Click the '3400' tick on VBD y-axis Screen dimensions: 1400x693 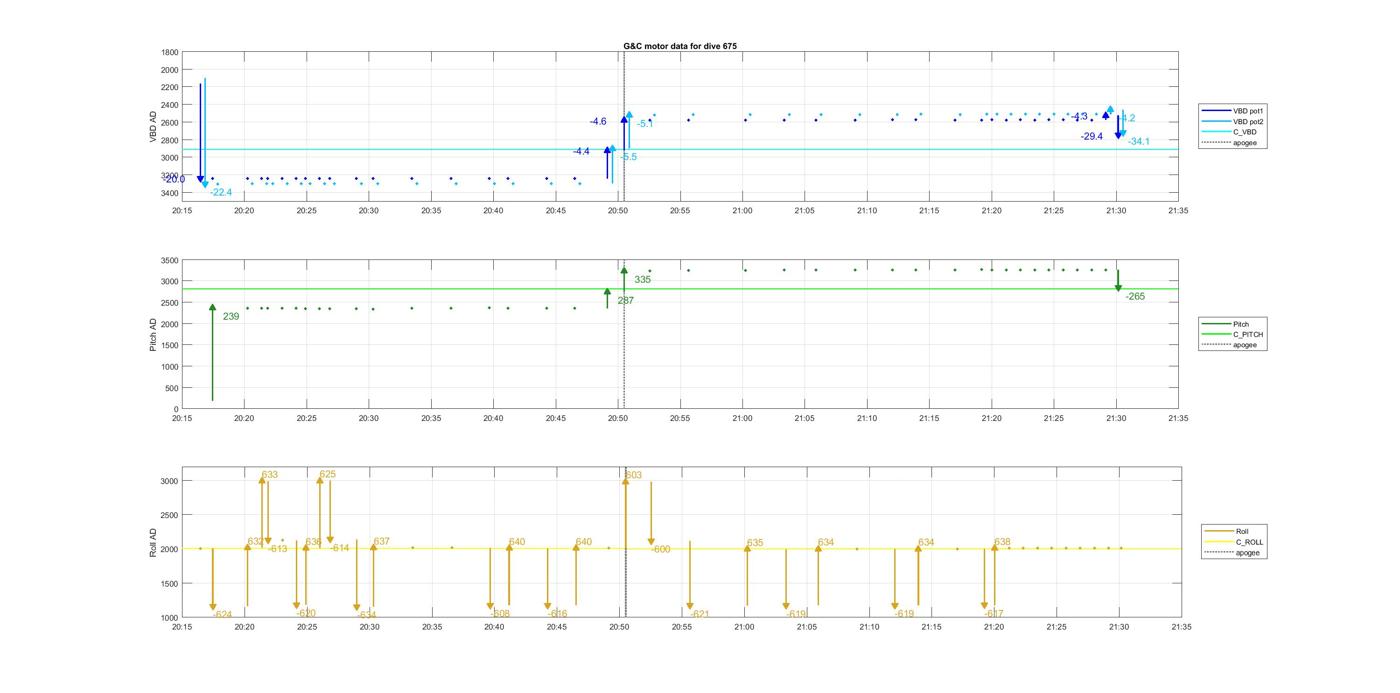click(169, 193)
